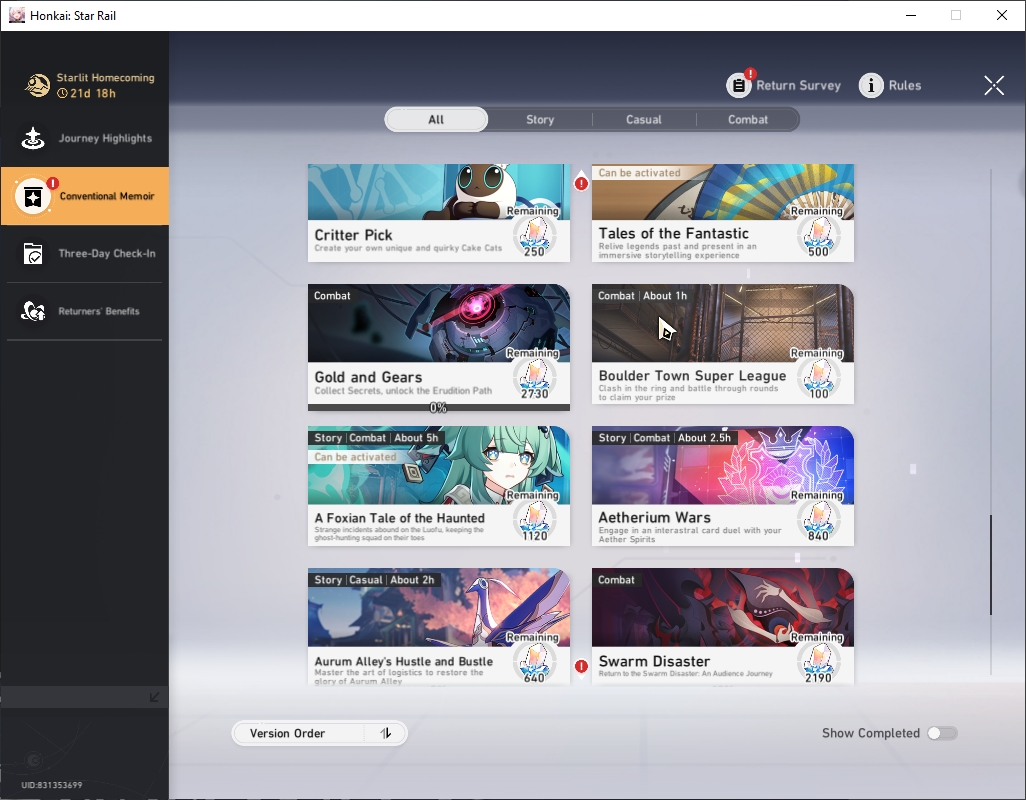The image size is (1026, 800).
Task: Open the Swarm Disaster event card
Action: (x=722, y=627)
